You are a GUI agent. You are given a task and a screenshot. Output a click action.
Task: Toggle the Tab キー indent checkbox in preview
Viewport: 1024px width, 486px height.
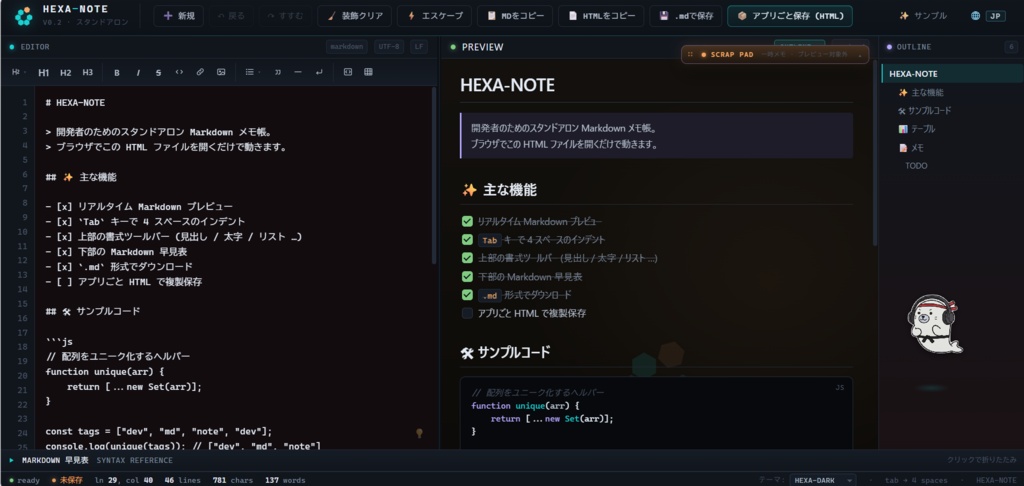467,240
